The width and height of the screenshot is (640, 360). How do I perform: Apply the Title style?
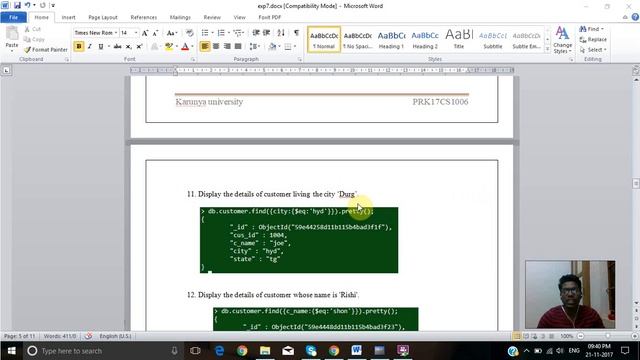(459, 40)
